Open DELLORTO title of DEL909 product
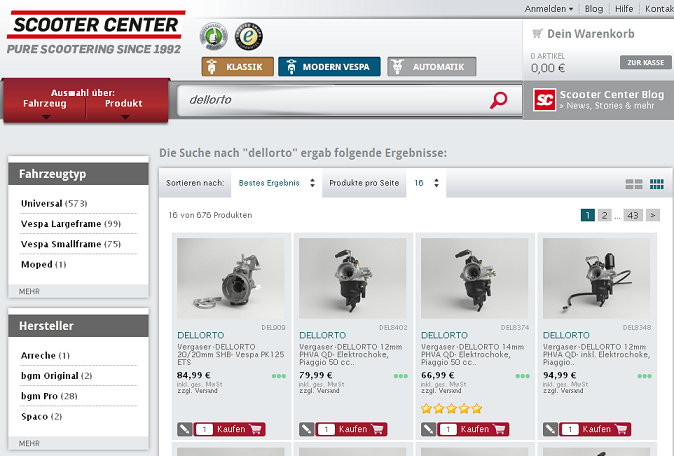The width and height of the screenshot is (674, 456). pyautogui.click(x=201, y=335)
